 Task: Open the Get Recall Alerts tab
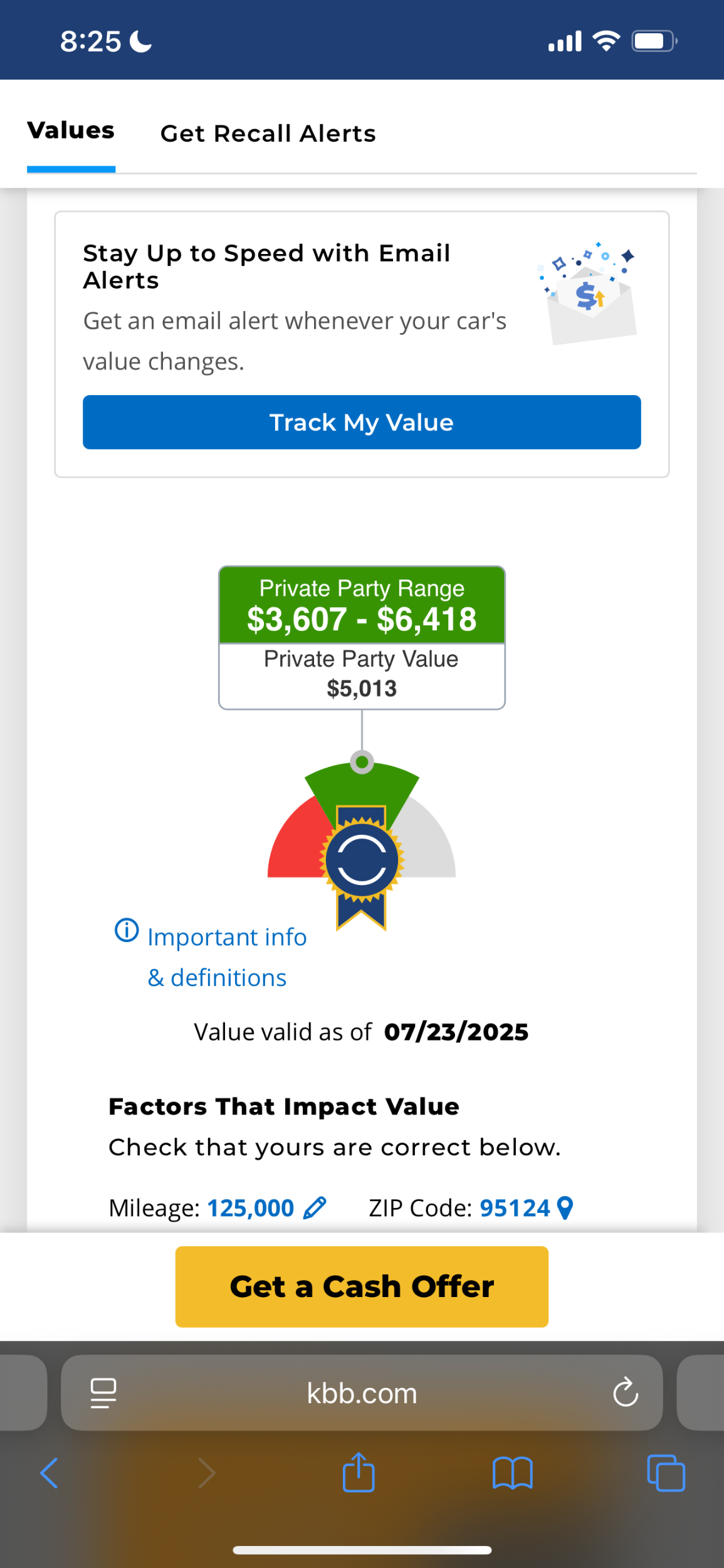(268, 134)
